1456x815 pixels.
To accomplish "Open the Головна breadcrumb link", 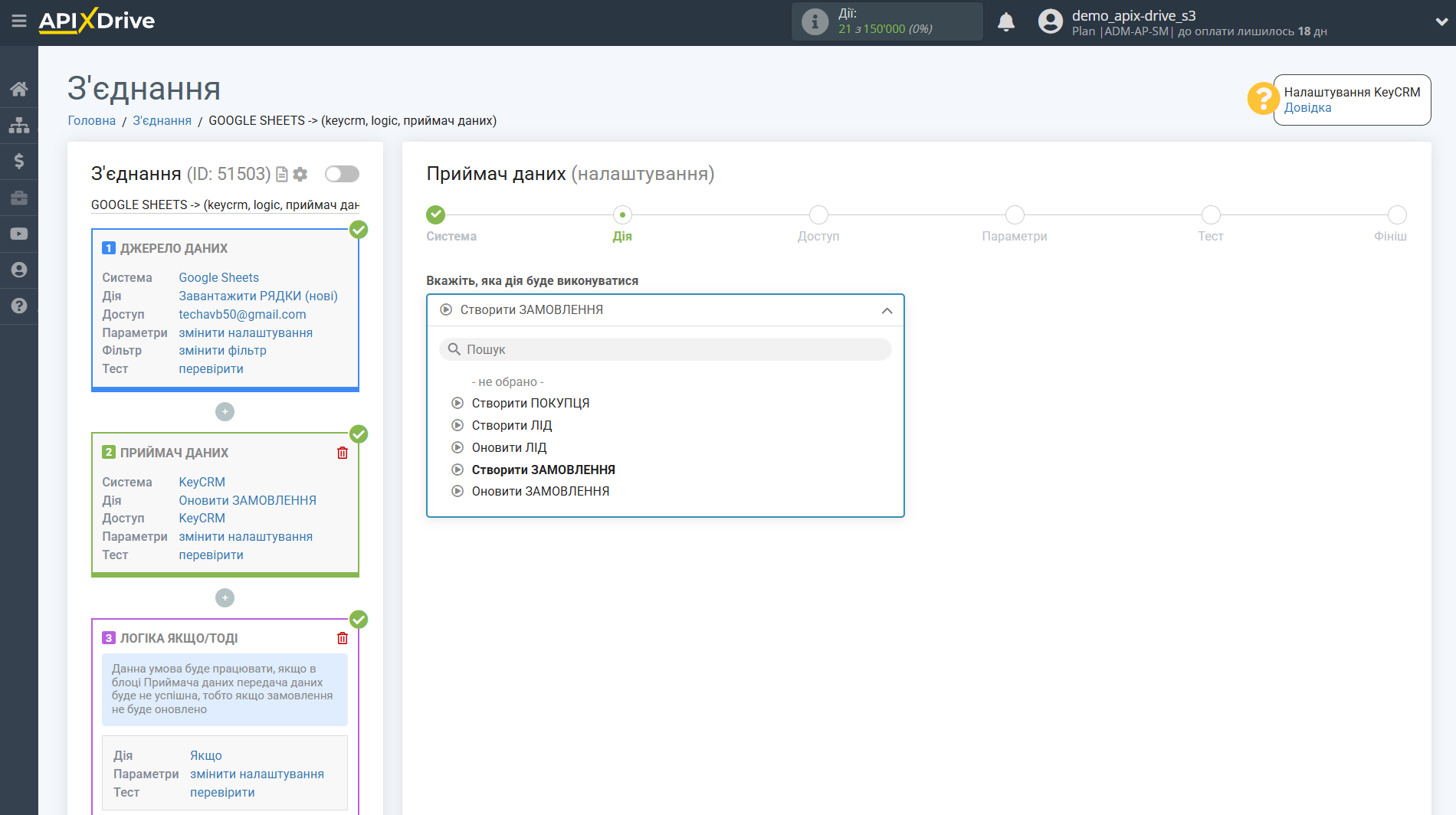I will point(91,120).
